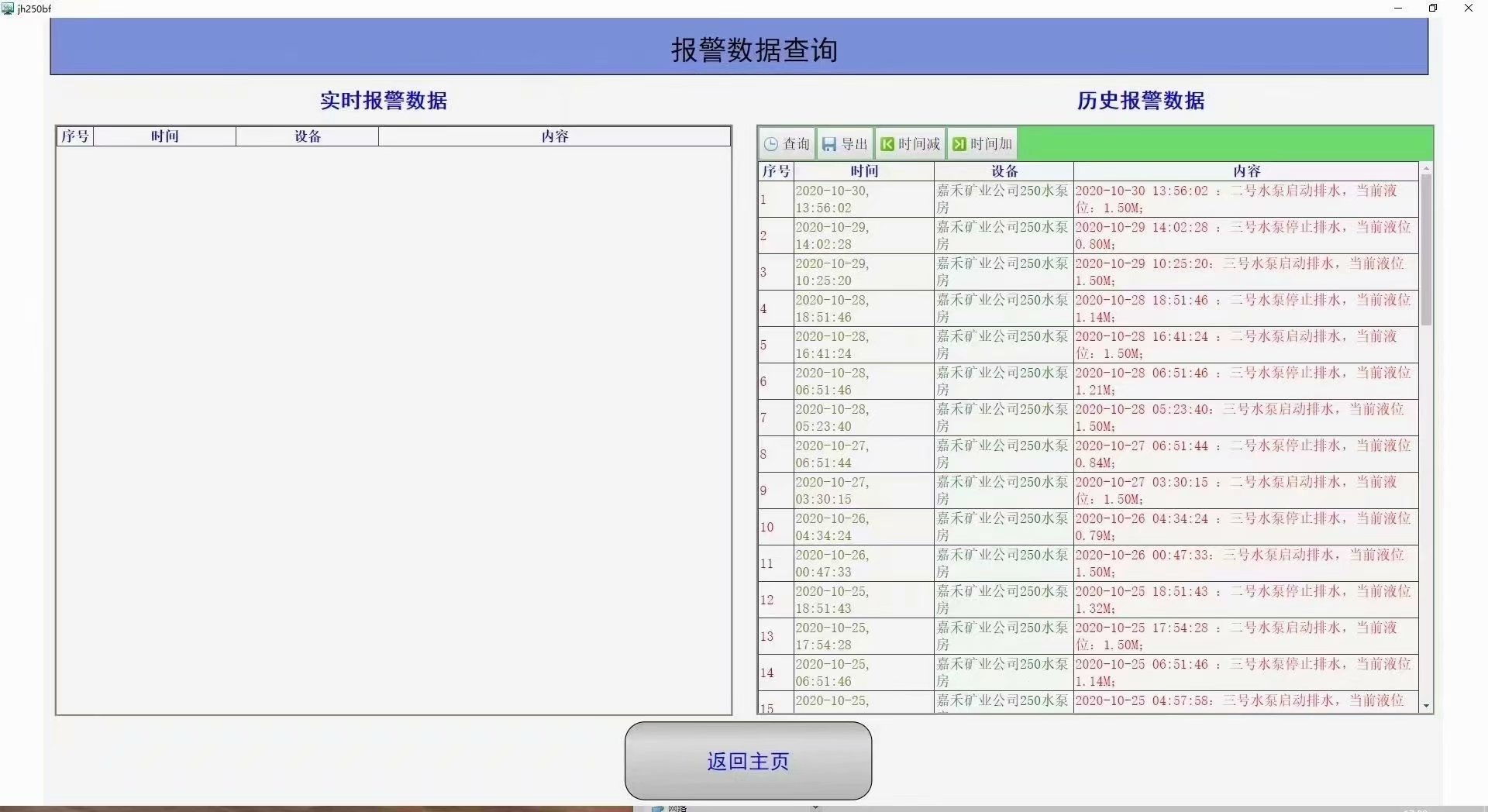This screenshot has height=812, width=1488.
Task: Click the 导出 export save icon
Action: (829, 144)
